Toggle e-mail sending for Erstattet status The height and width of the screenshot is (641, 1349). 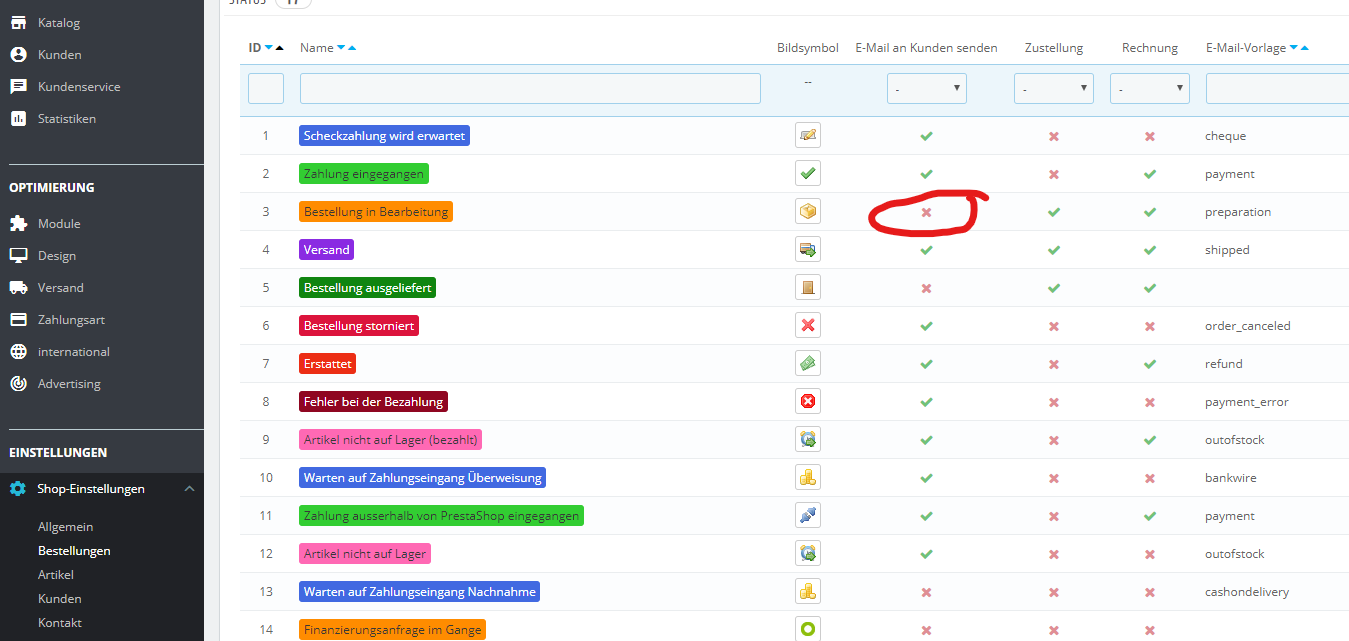click(x=926, y=364)
